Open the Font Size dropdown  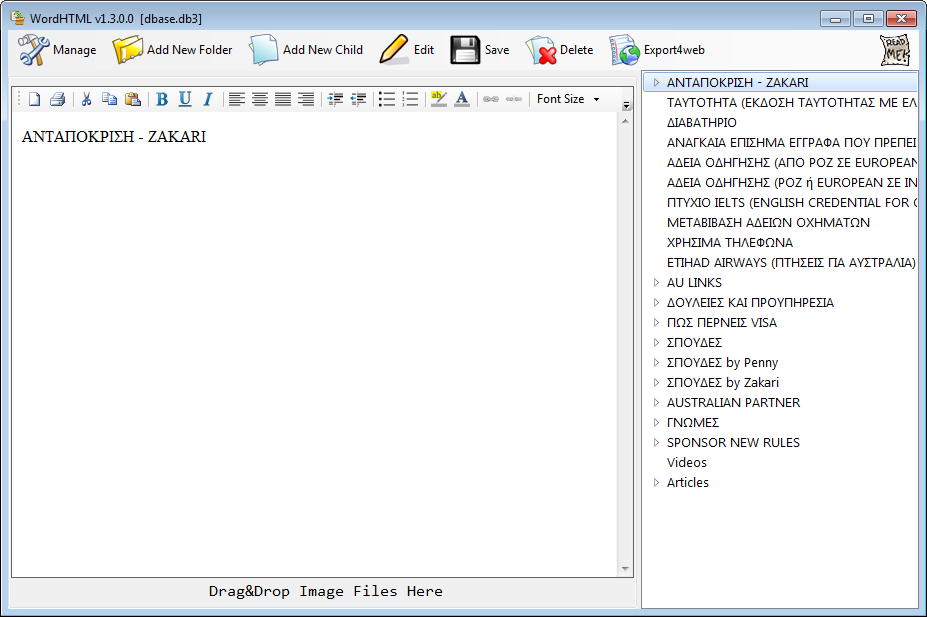(568, 99)
